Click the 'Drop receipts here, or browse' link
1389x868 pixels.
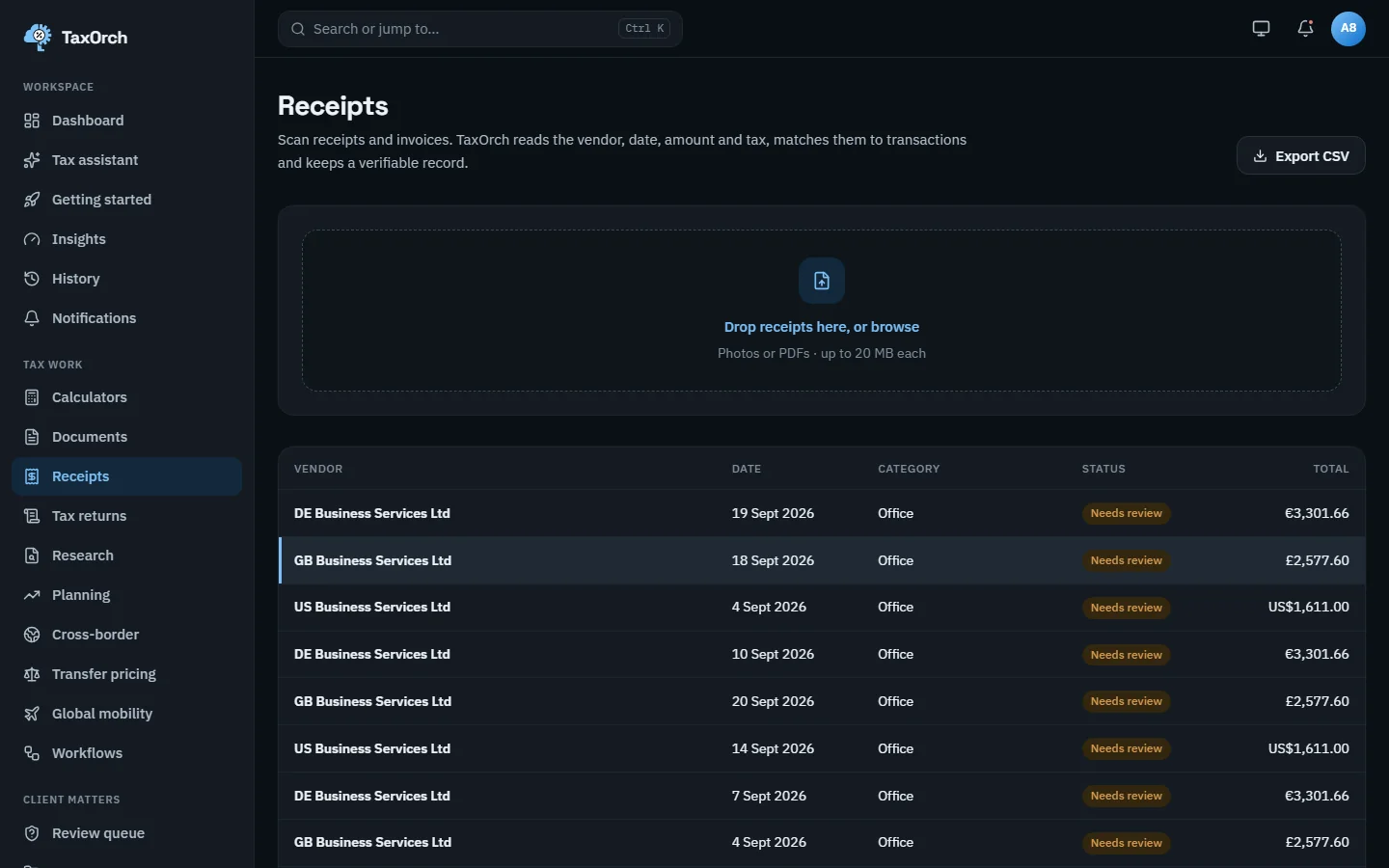[822, 327]
